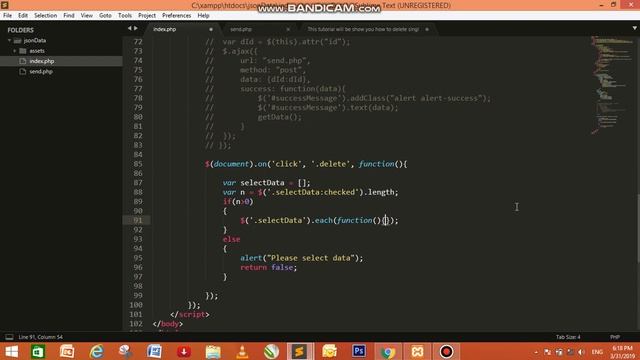640x360 pixels.
Task: Open the PowerPoint taskbar icon
Action: click(67, 351)
